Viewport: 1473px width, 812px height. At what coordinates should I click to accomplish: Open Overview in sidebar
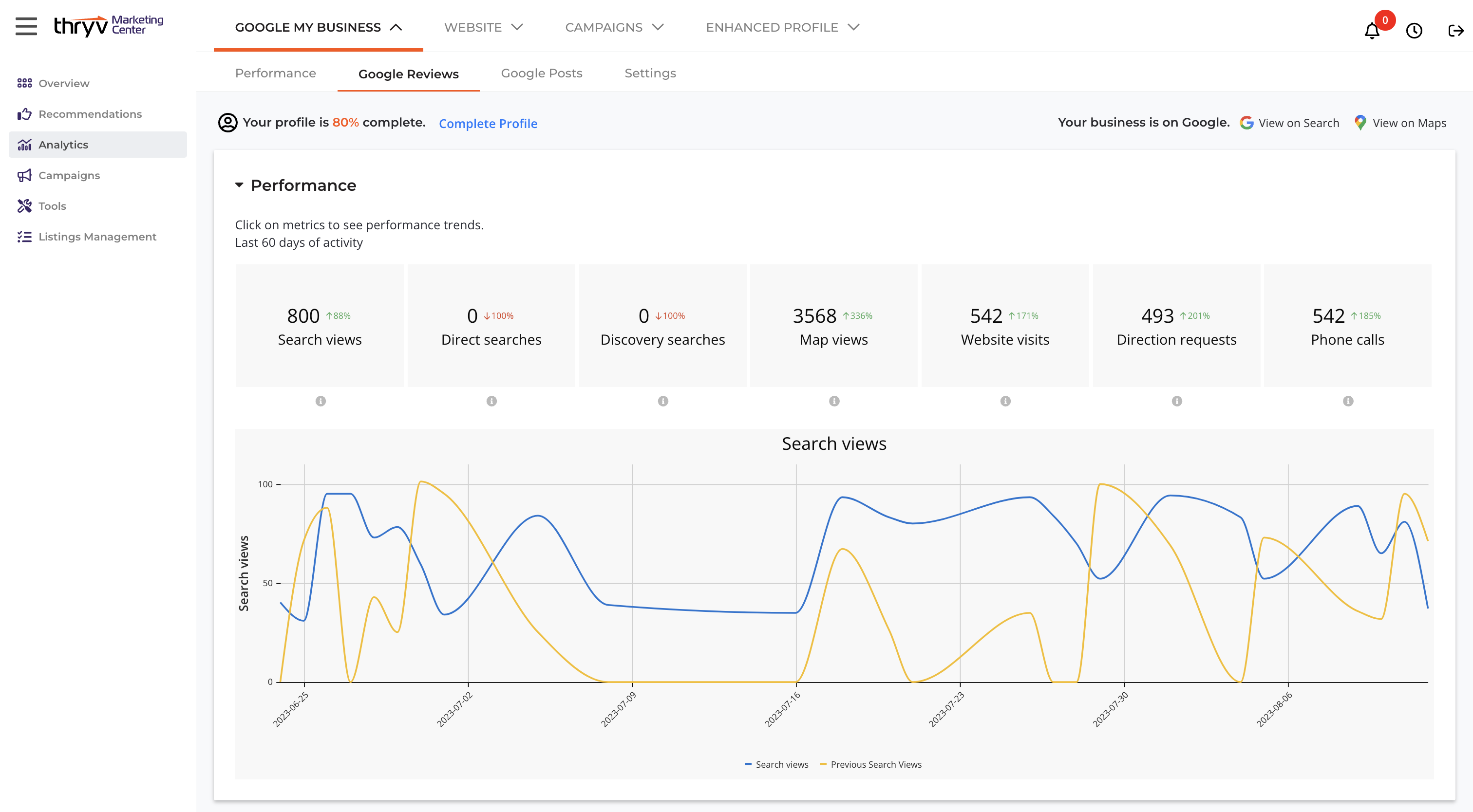tap(98, 83)
